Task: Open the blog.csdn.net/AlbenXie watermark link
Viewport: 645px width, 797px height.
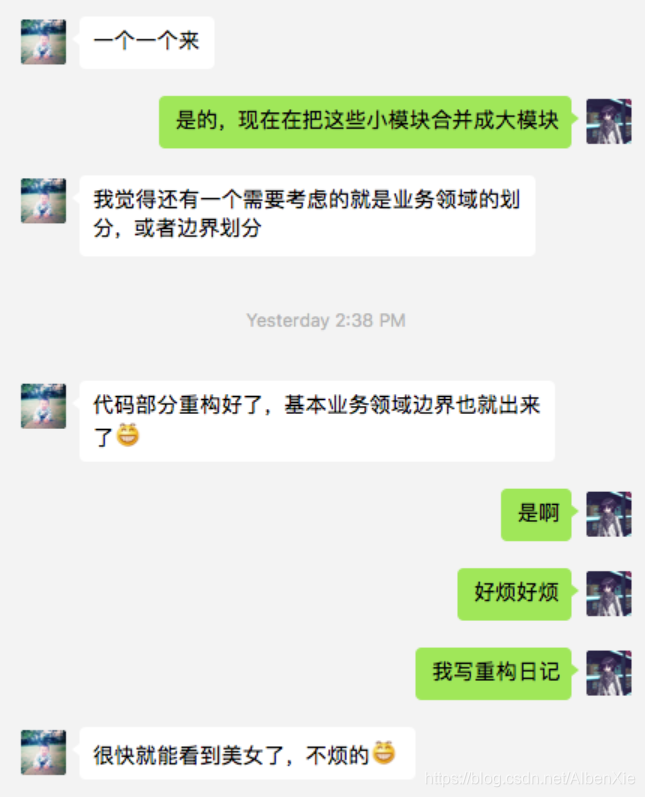Action: tap(530, 778)
